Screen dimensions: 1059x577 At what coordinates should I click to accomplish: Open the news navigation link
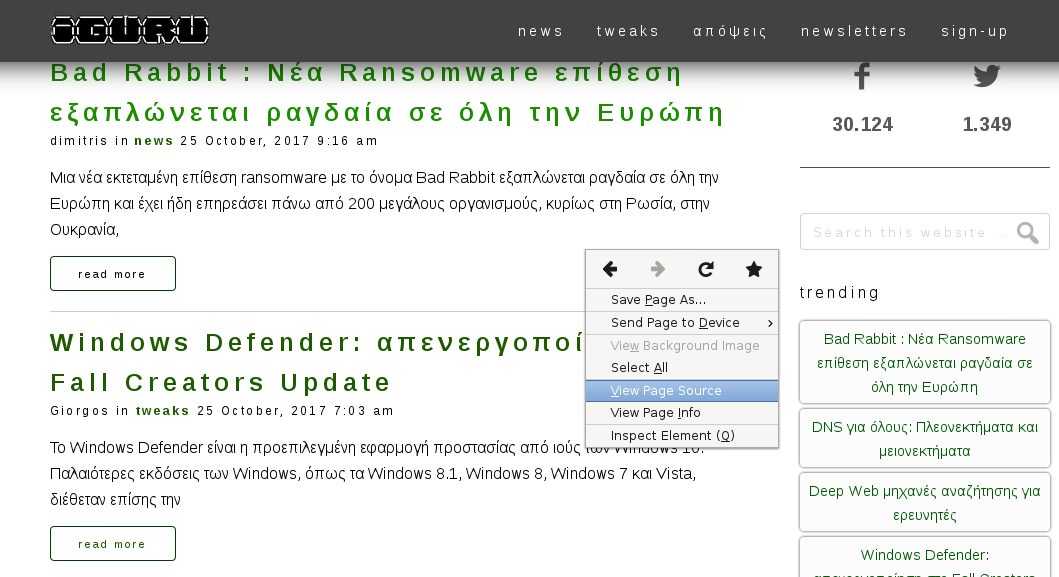pos(540,31)
